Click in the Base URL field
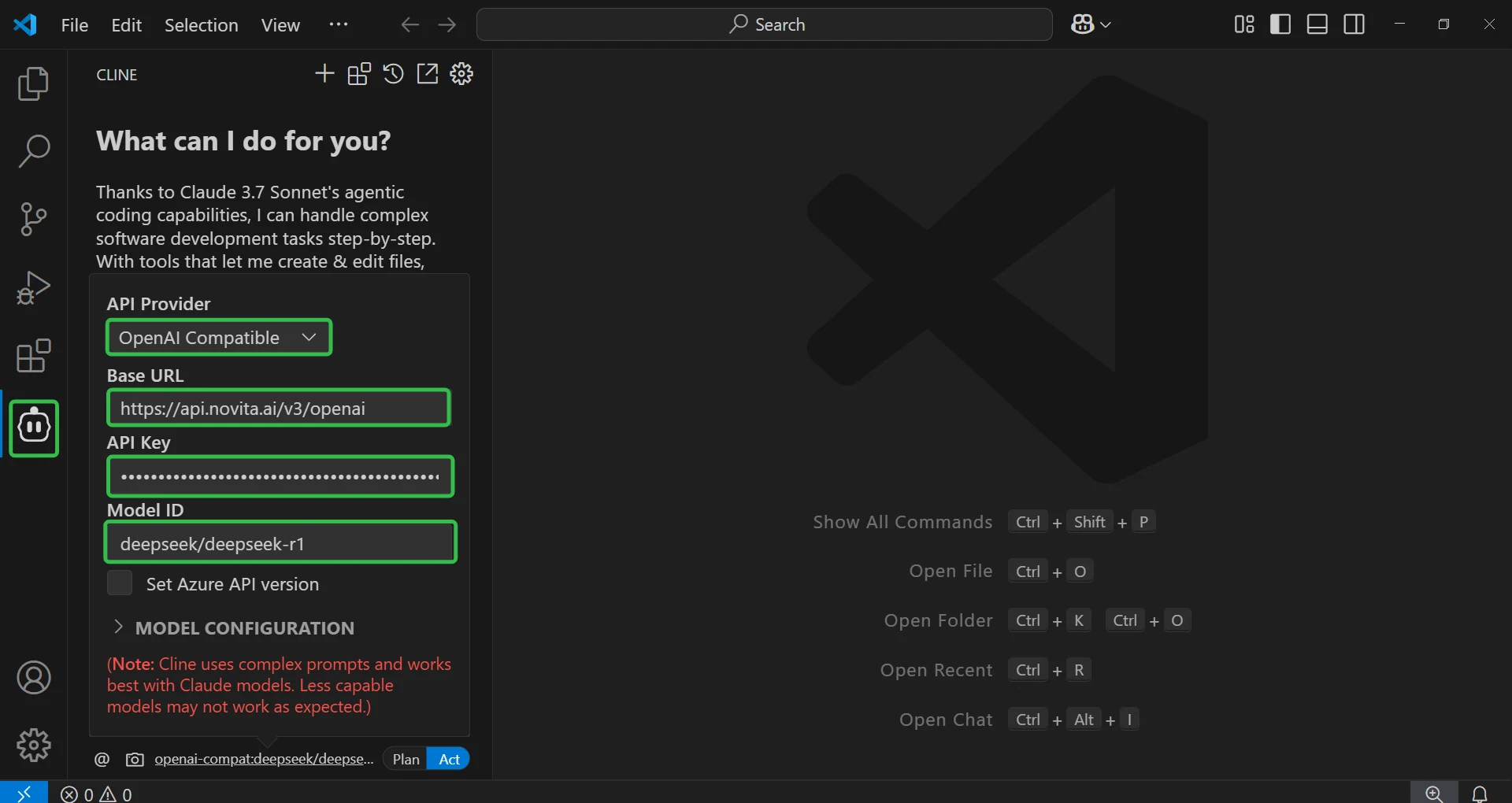The height and width of the screenshot is (803, 1512). pos(279,409)
